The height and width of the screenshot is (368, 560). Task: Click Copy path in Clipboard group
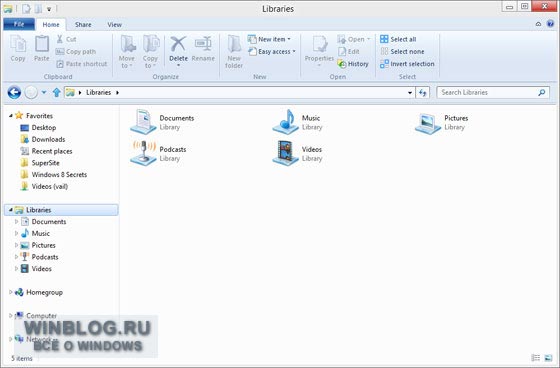click(76, 51)
